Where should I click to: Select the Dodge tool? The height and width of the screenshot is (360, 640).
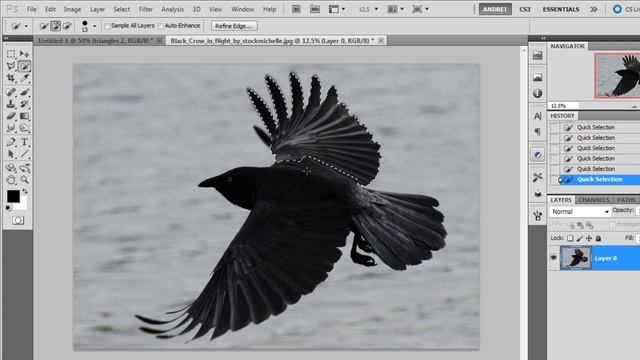pyautogui.click(x=24, y=129)
